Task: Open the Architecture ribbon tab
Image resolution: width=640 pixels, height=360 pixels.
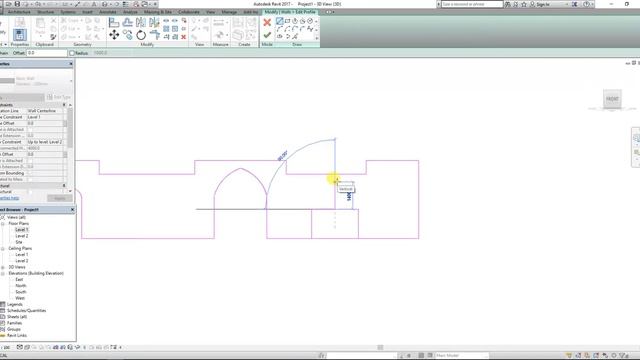Action: pyautogui.click(x=19, y=12)
